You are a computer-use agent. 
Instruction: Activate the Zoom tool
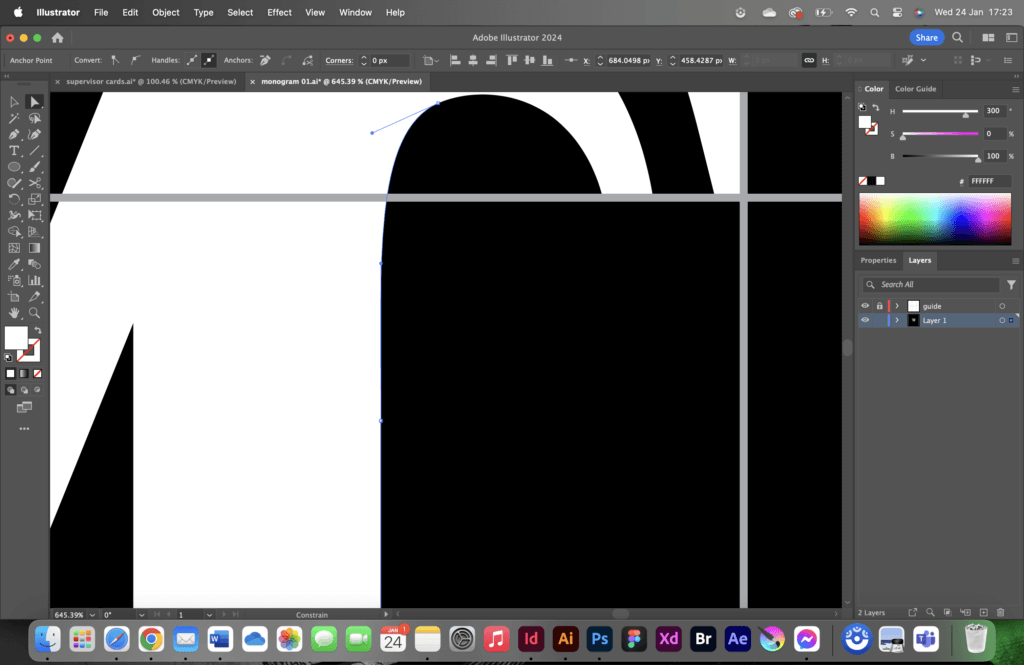33,311
